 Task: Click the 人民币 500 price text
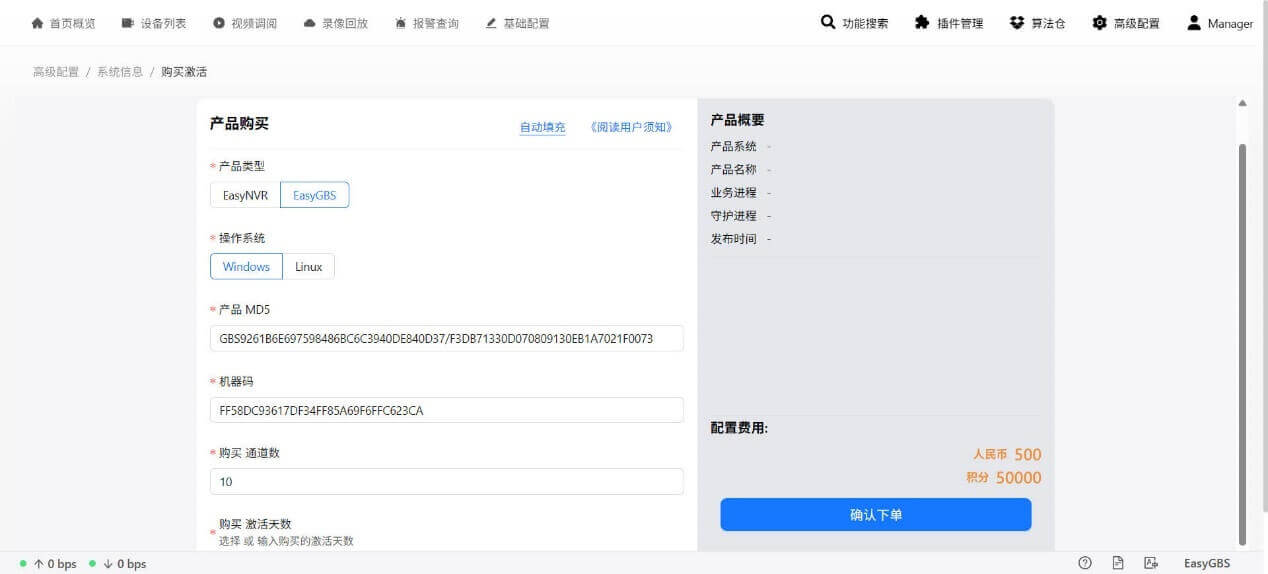[1007, 454]
